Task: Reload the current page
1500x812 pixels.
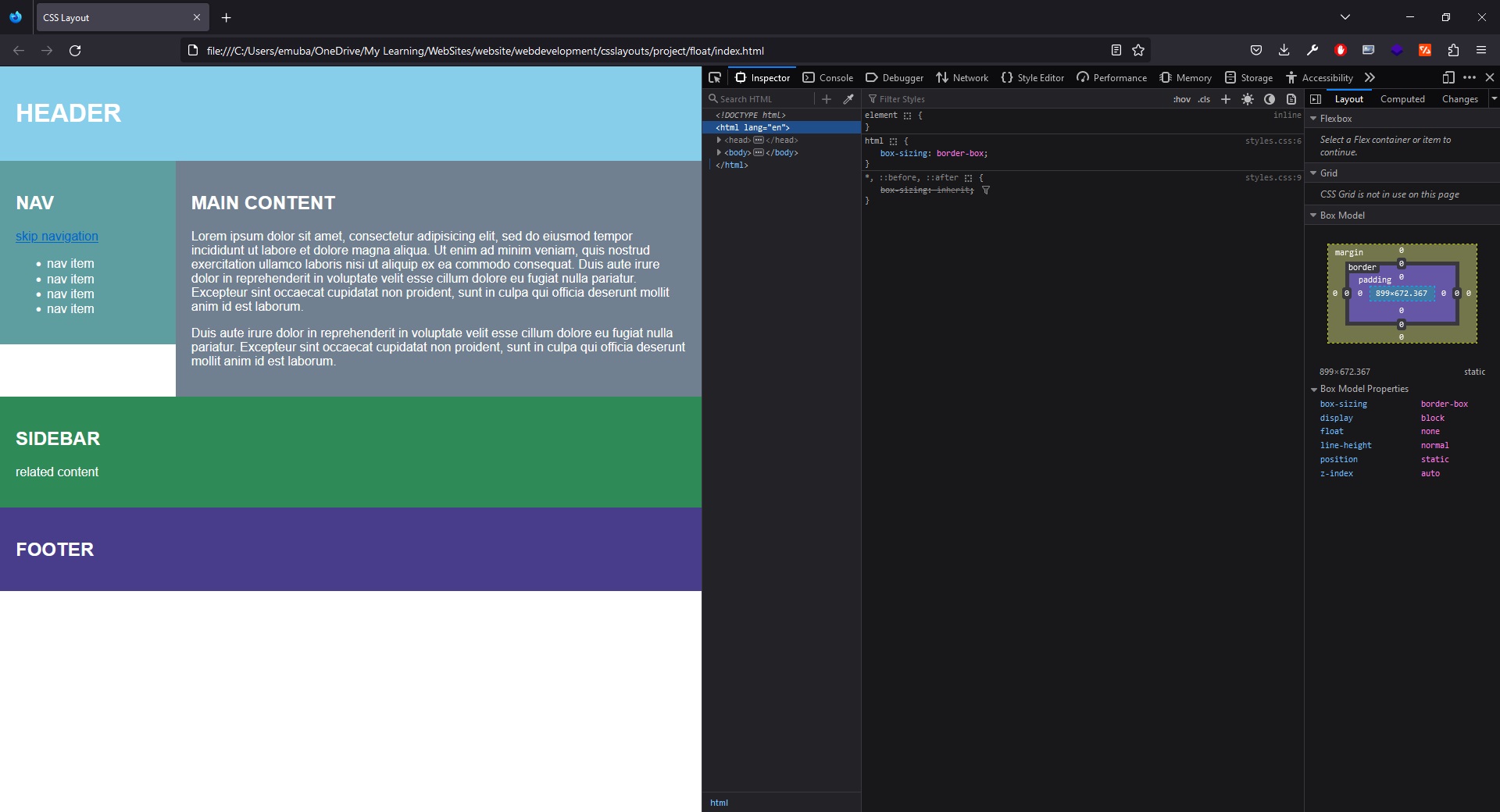Action: click(x=75, y=50)
